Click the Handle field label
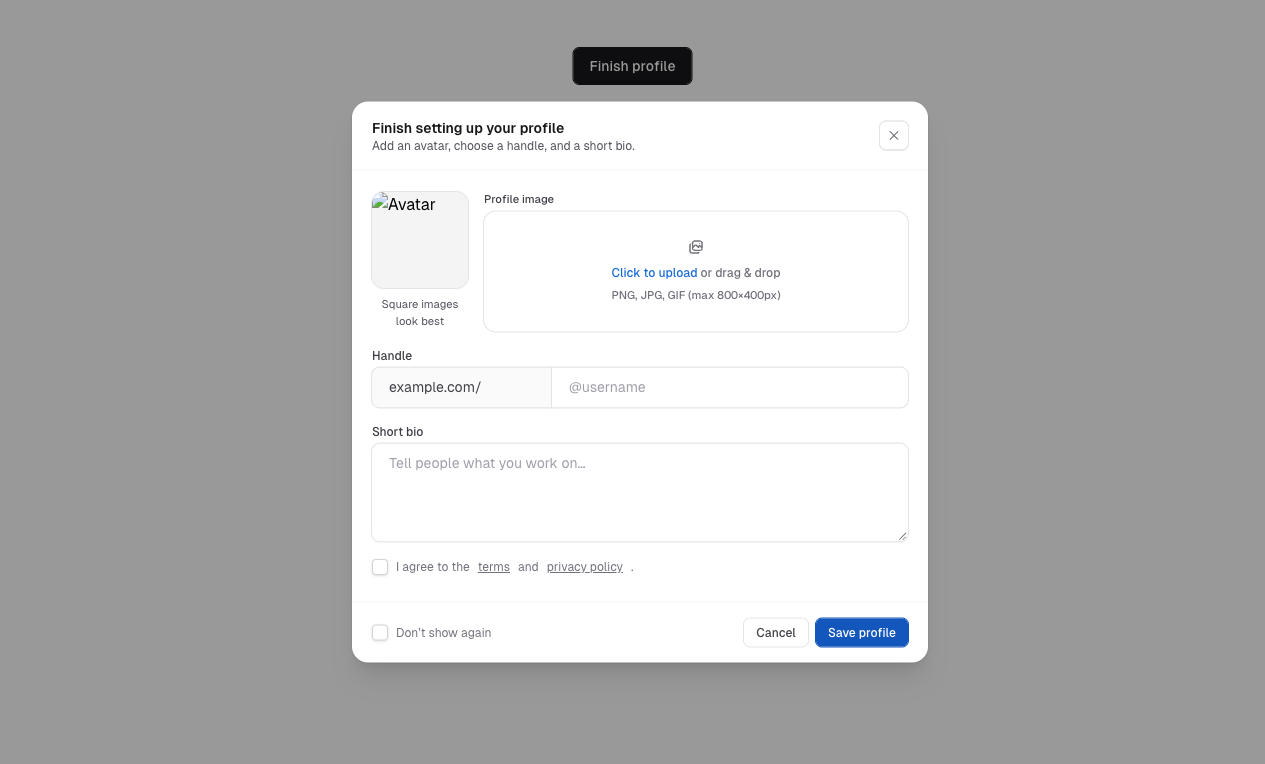This screenshot has width=1265, height=764. click(391, 355)
